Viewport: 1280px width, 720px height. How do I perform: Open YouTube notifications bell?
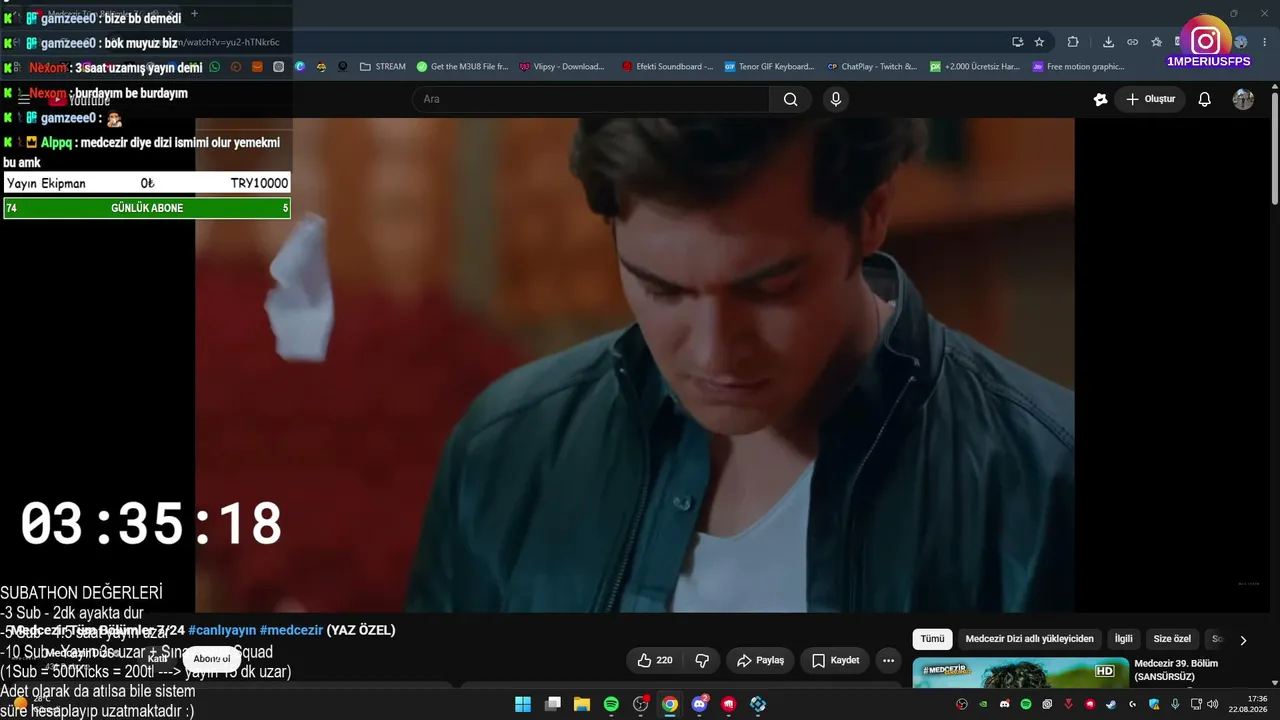click(1205, 99)
